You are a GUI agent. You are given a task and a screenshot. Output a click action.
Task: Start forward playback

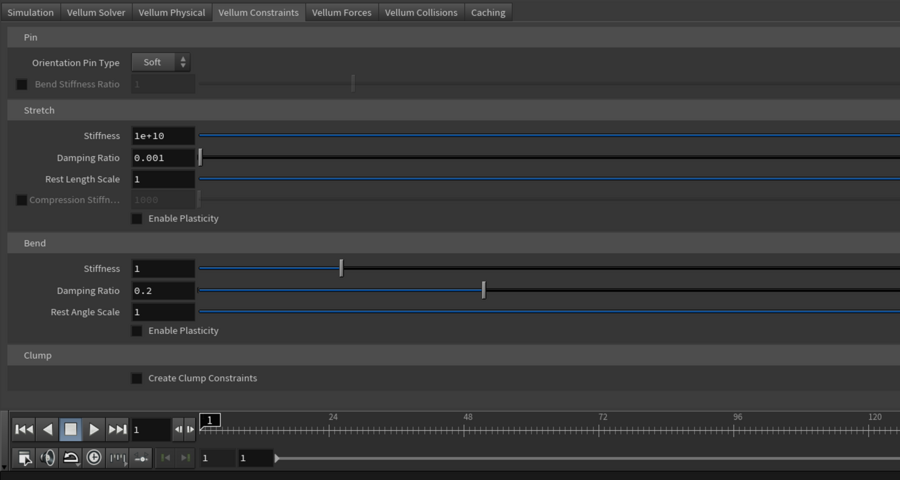[94, 430]
